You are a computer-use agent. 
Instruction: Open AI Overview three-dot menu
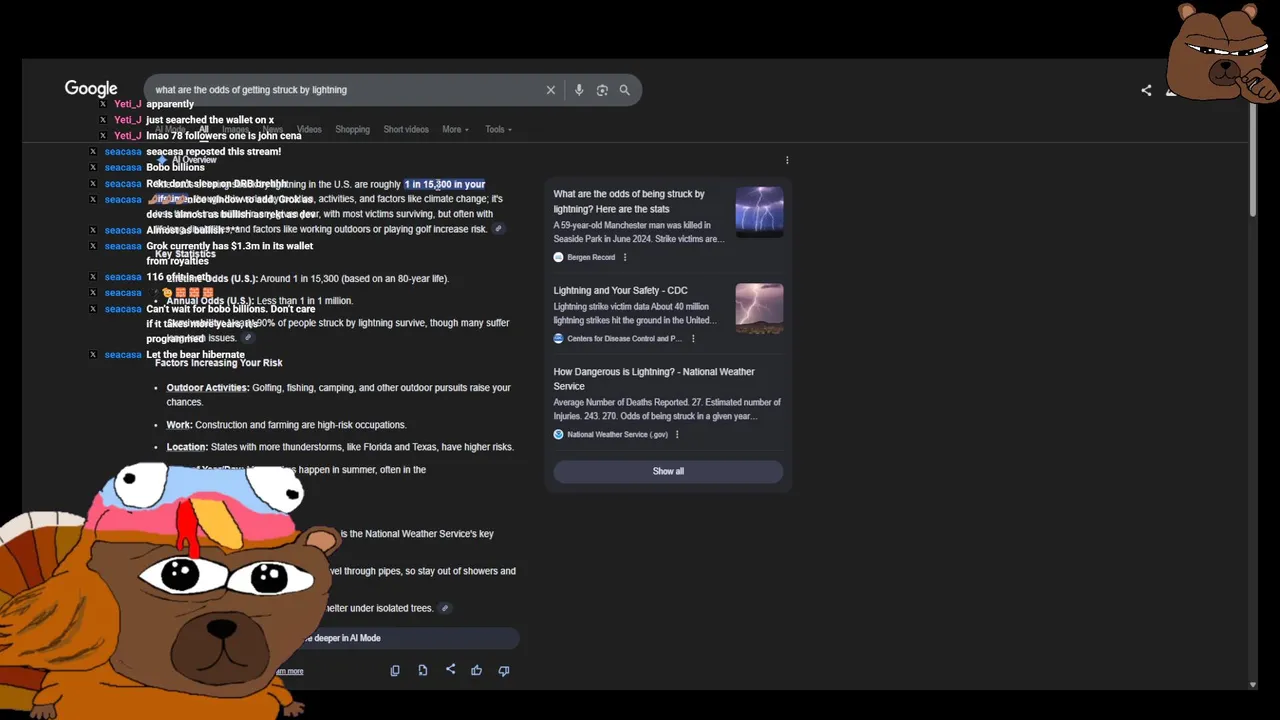[x=787, y=160]
